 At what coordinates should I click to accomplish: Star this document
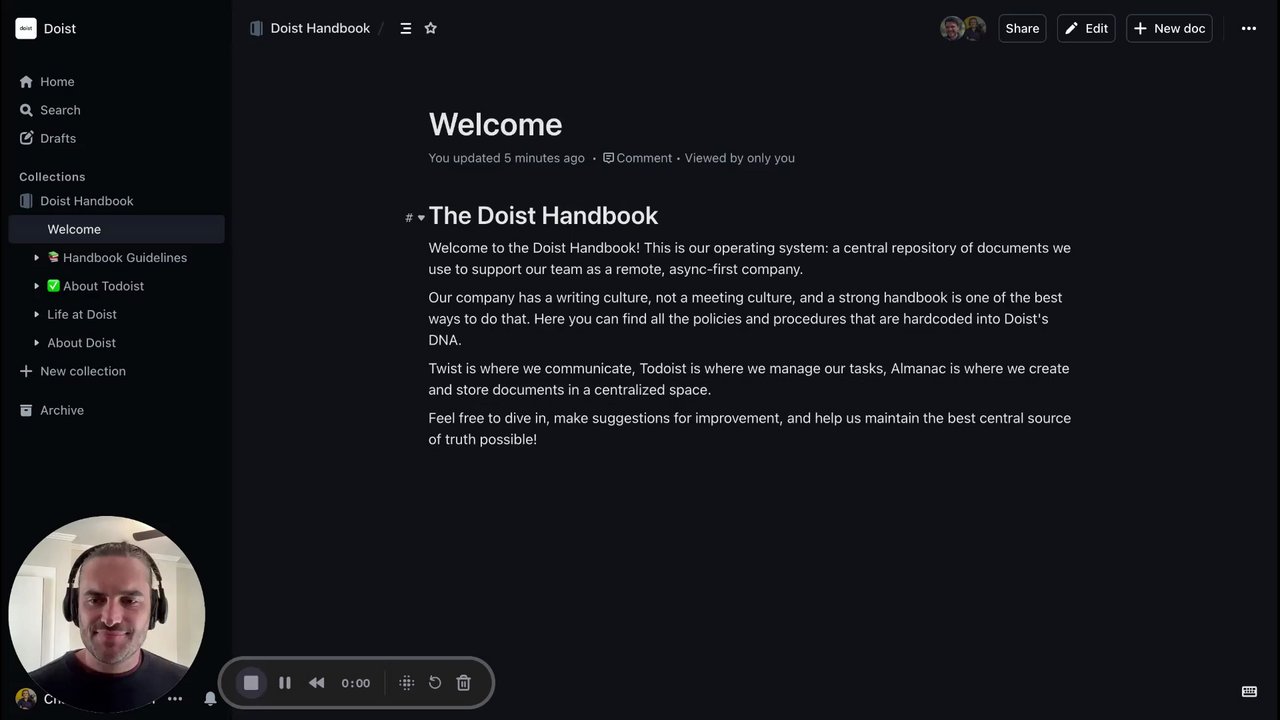[431, 28]
